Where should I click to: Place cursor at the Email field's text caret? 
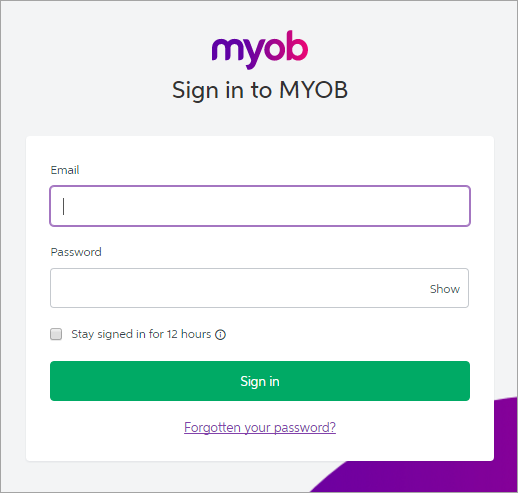coord(64,206)
